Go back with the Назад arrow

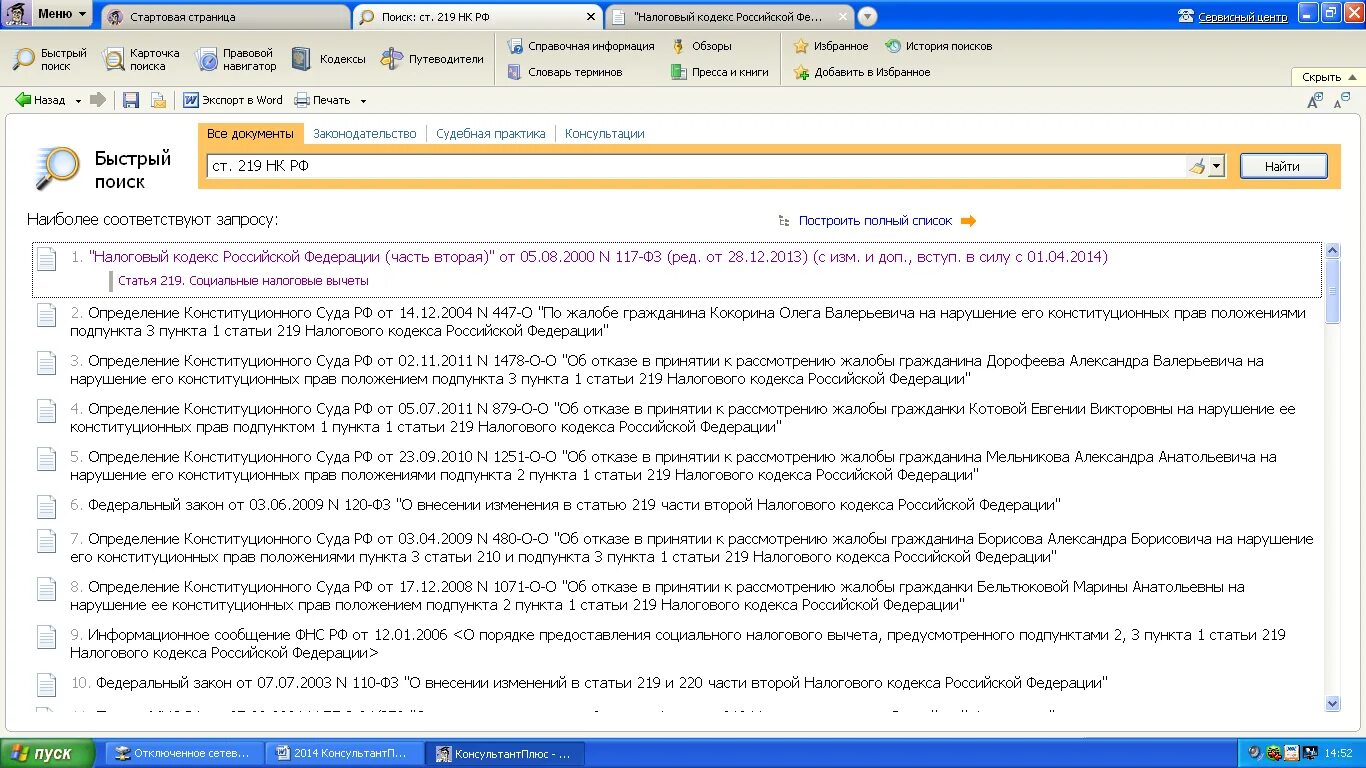tap(40, 100)
